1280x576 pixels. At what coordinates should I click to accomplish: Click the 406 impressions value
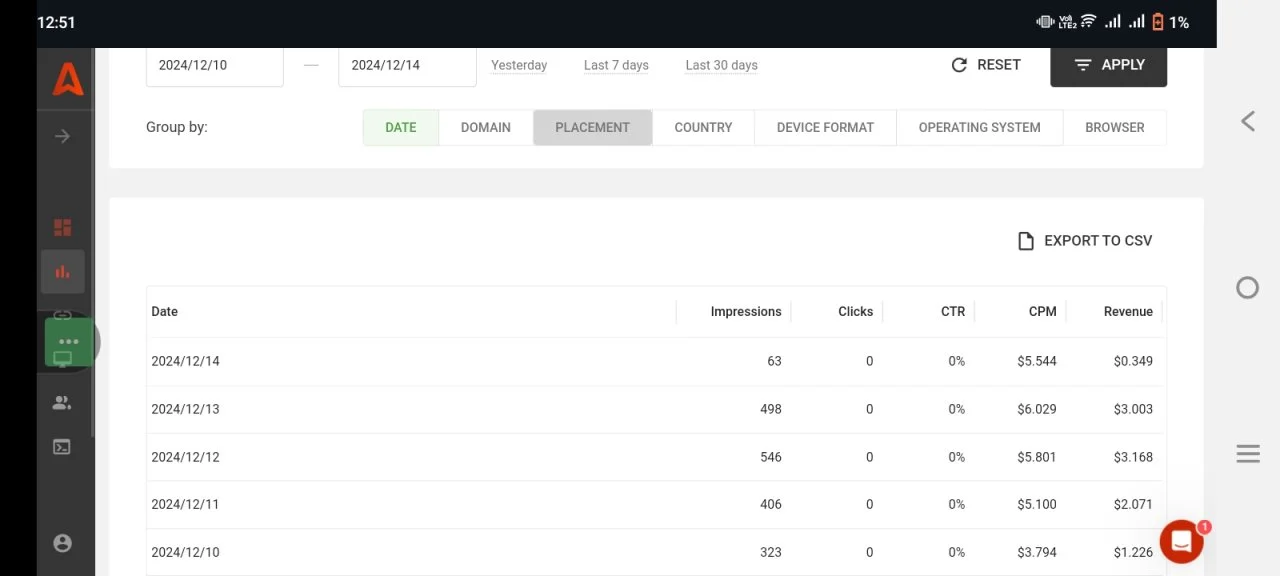tap(771, 505)
